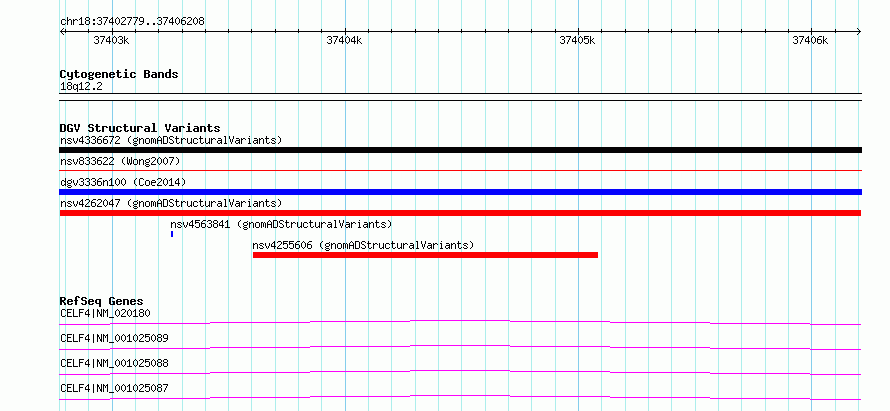Click the 37404k ruler tick label
The height and width of the screenshot is (411, 890).
click(344, 40)
